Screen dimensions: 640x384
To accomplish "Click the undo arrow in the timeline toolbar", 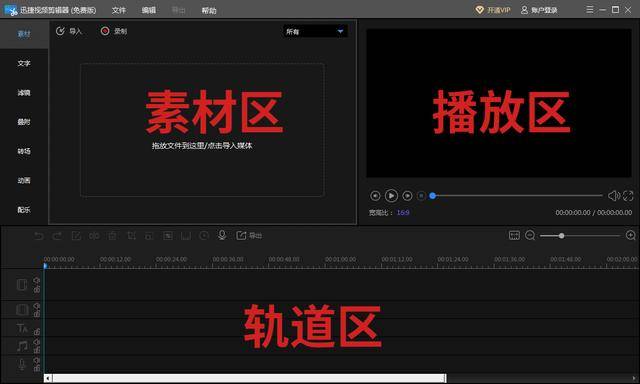I will (x=39, y=236).
